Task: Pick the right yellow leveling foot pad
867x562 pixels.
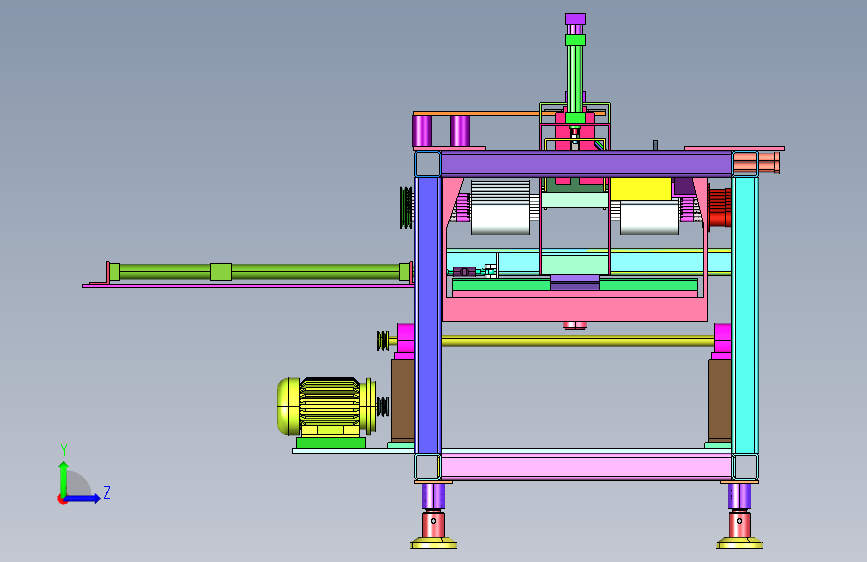Action: 739,544
